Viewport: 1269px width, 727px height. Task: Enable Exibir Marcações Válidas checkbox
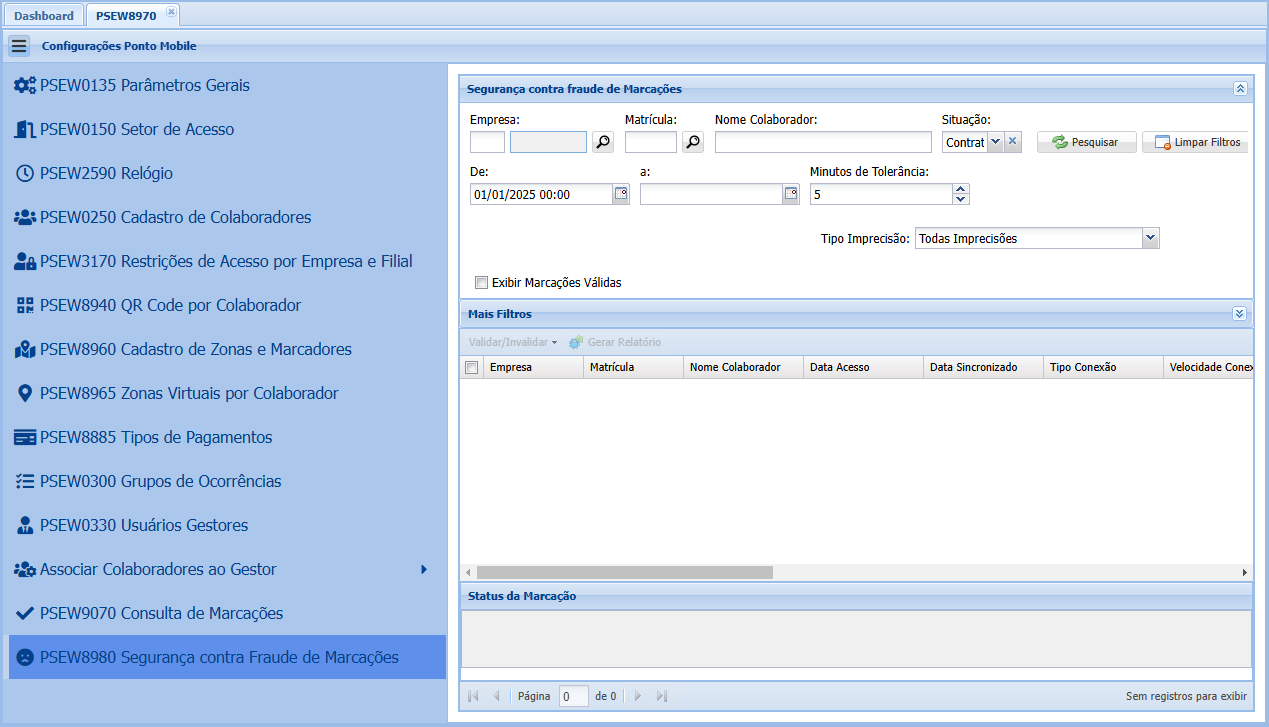coord(481,283)
